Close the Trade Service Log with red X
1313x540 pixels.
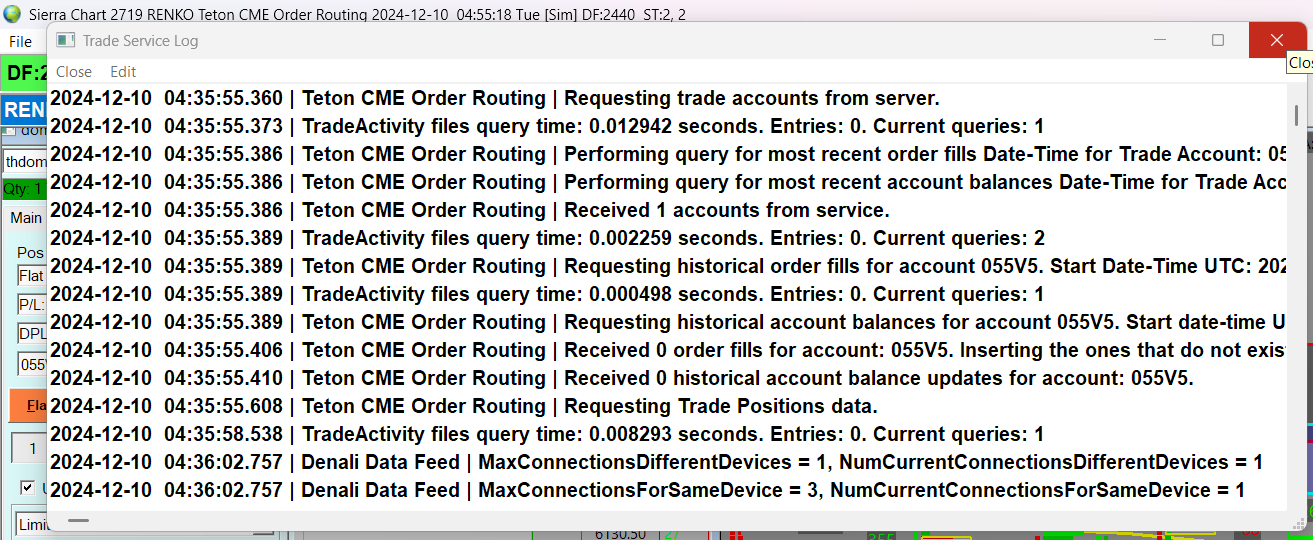coord(1277,40)
